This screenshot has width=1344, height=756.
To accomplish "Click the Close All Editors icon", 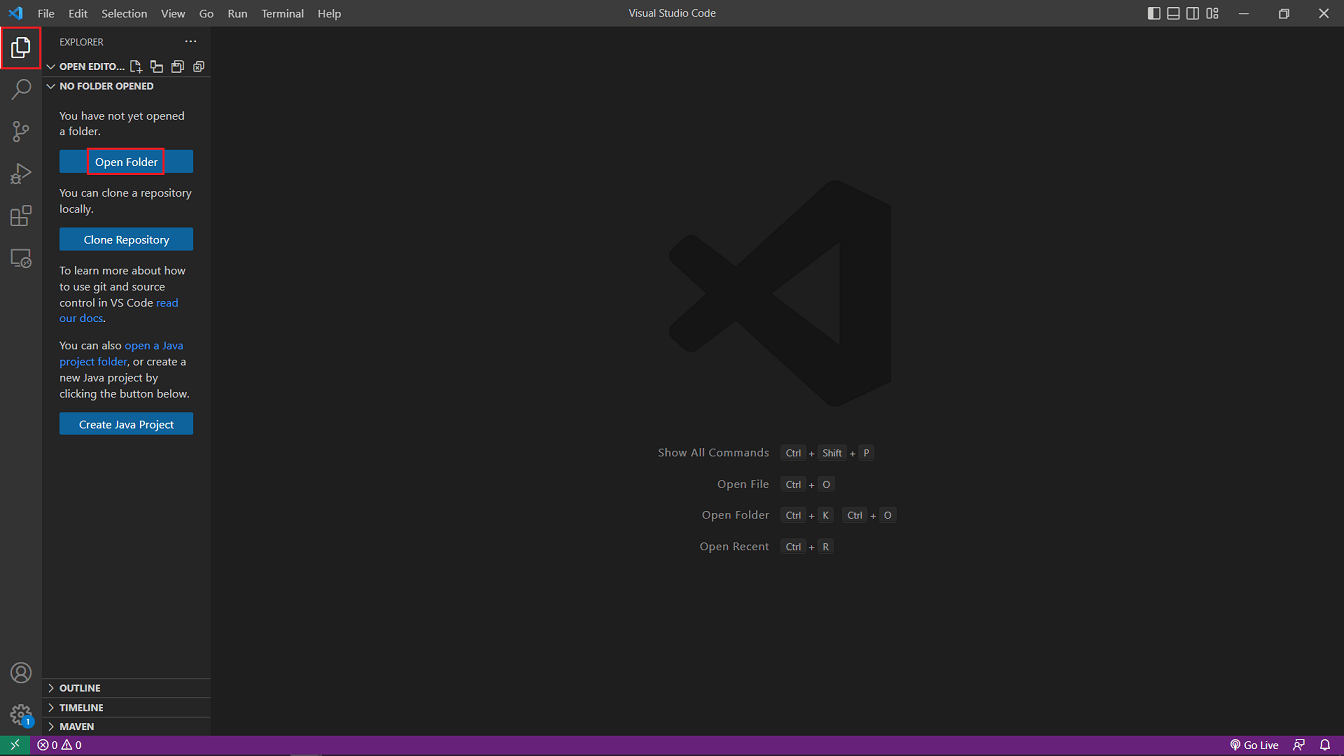I will click(x=199, y=67).
